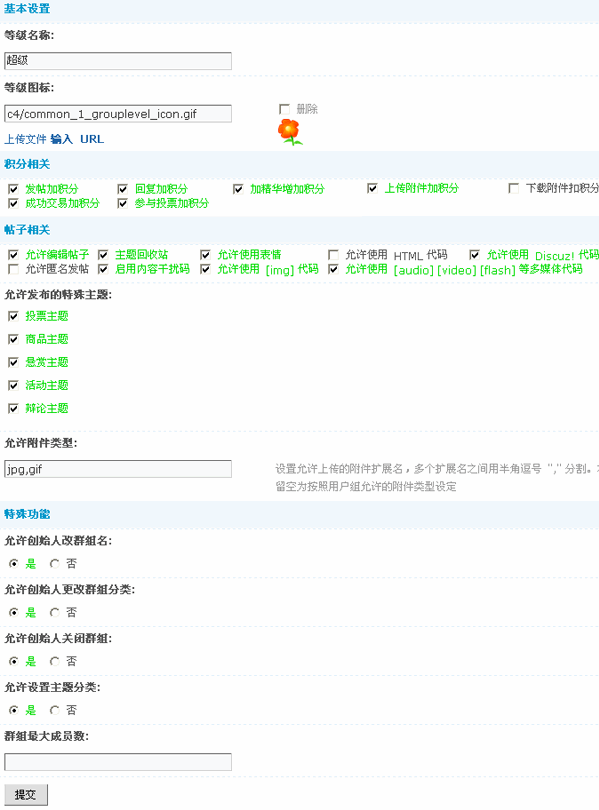Select 否 for 允许创始人更改群组分类
Screen dimensions: 599x810
(x=54, y=613)
